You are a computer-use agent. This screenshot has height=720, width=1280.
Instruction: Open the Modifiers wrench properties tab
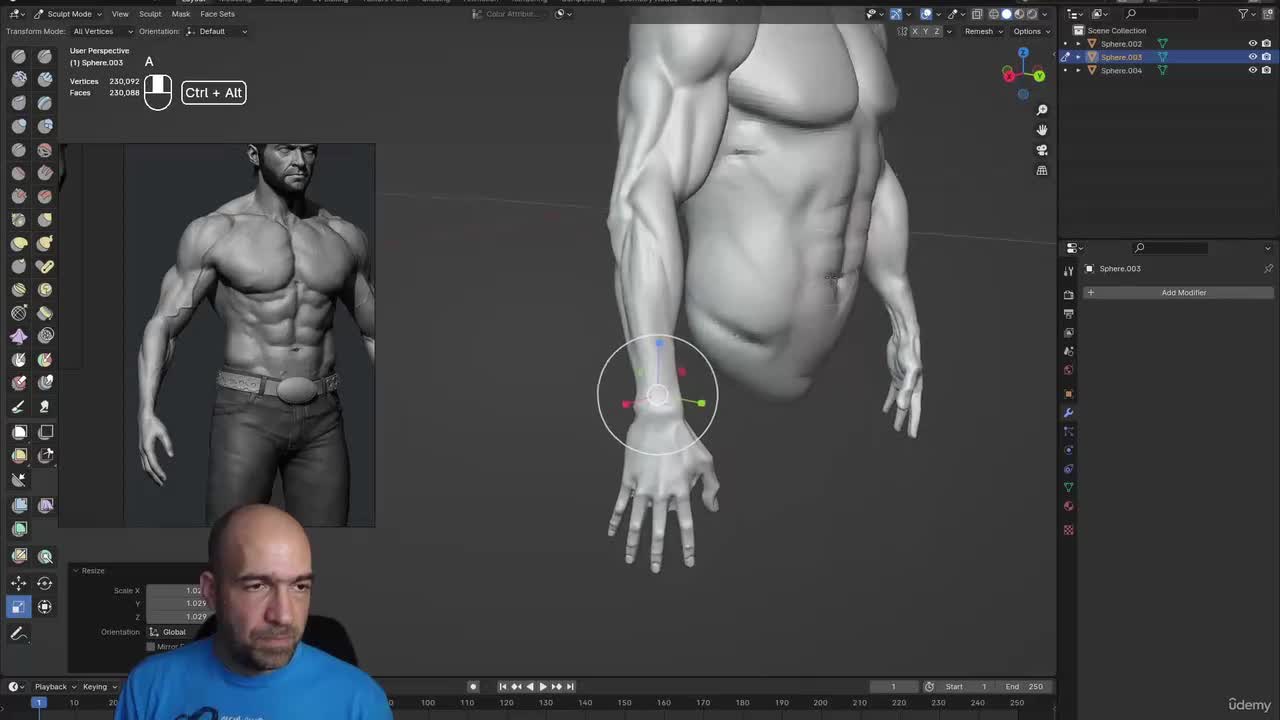(x=1068, y=413)
